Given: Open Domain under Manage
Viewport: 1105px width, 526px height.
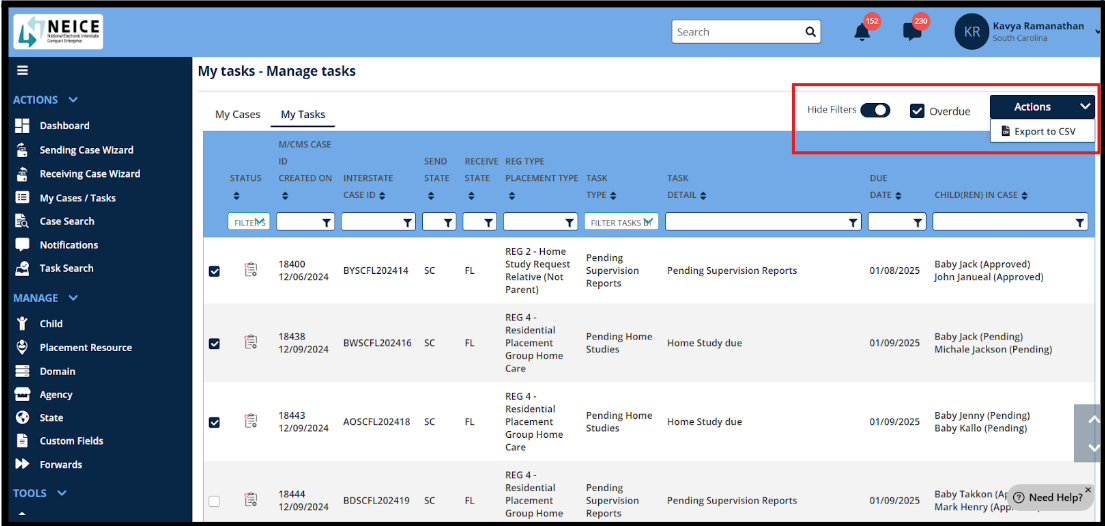Looking at the screenshot, I should tap(57, 371).
